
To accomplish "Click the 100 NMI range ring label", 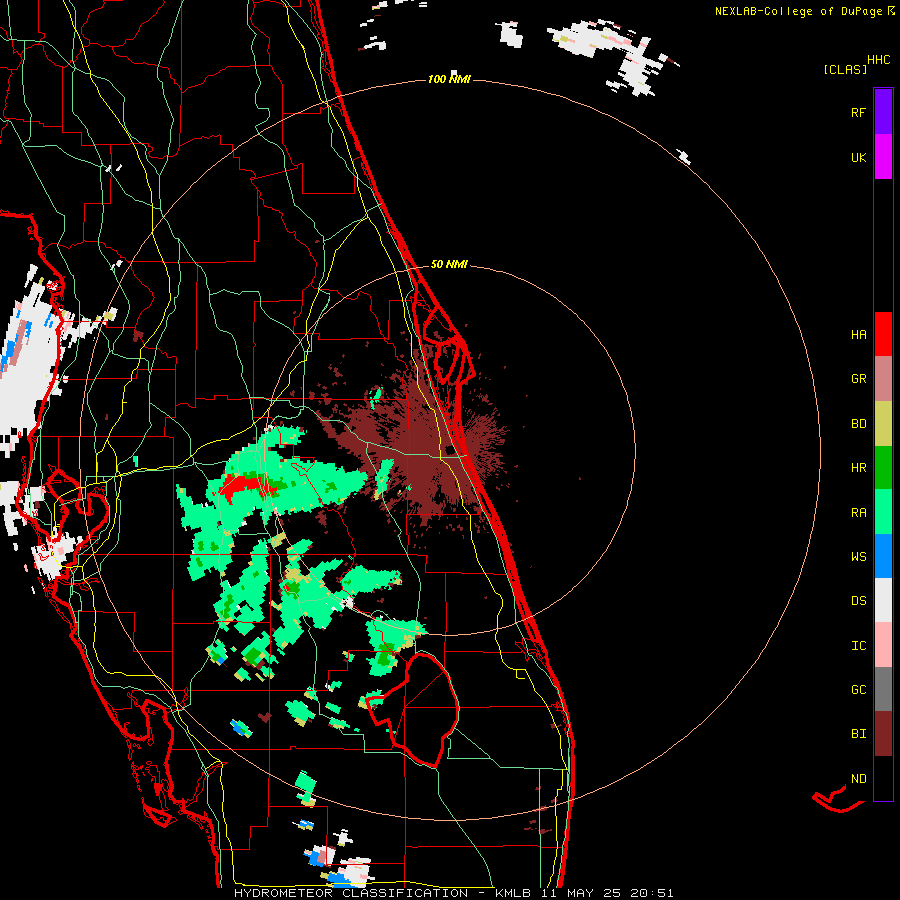I will 449,79.
